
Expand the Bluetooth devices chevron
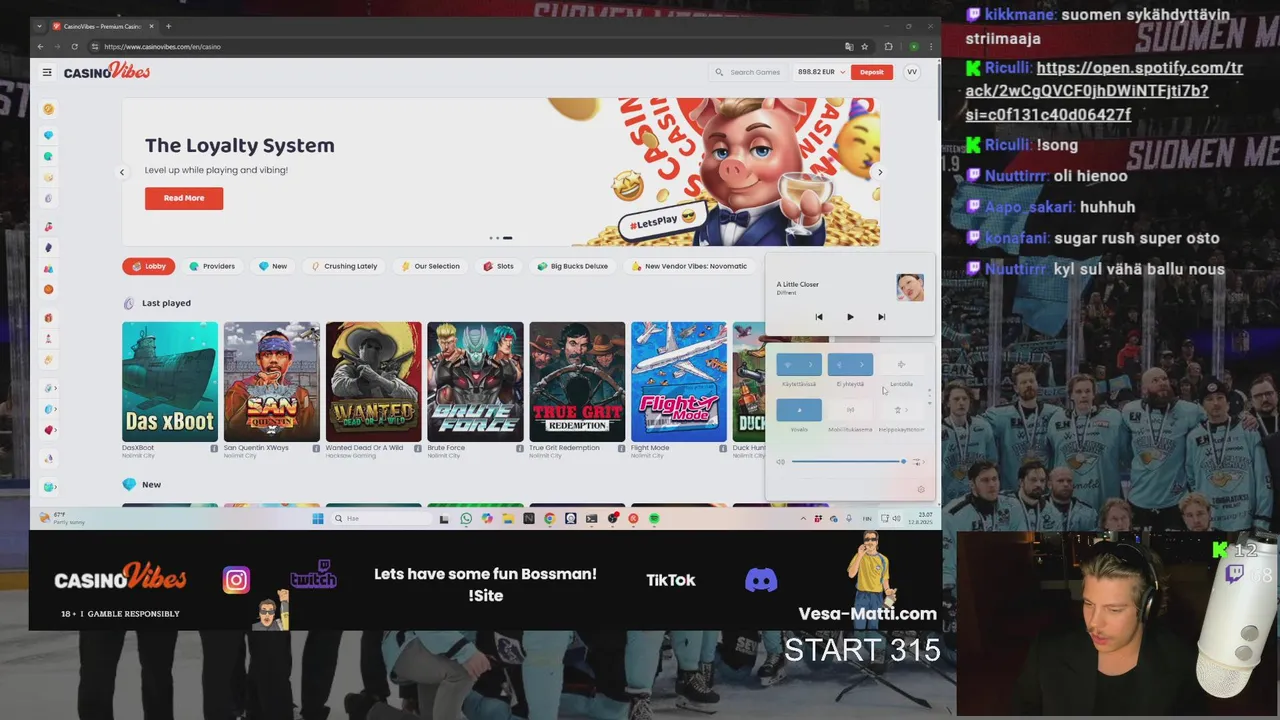tap(862, 365)
